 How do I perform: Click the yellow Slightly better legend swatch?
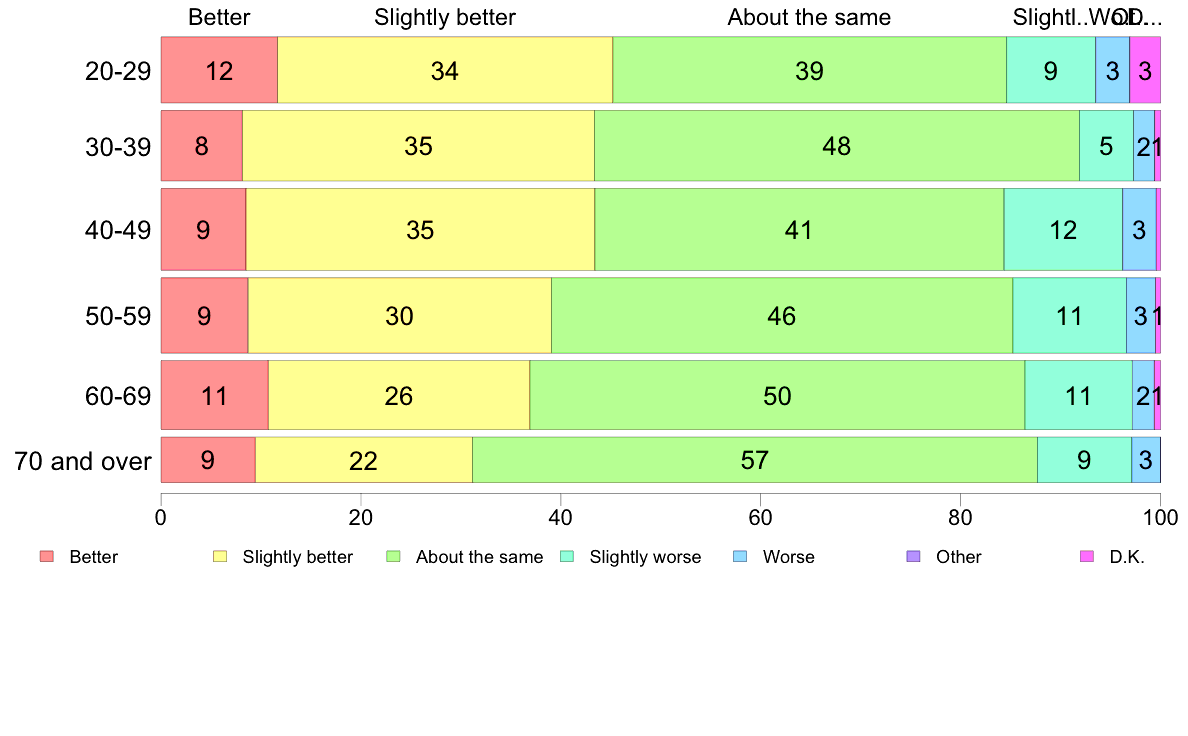[x=220, y=556]
